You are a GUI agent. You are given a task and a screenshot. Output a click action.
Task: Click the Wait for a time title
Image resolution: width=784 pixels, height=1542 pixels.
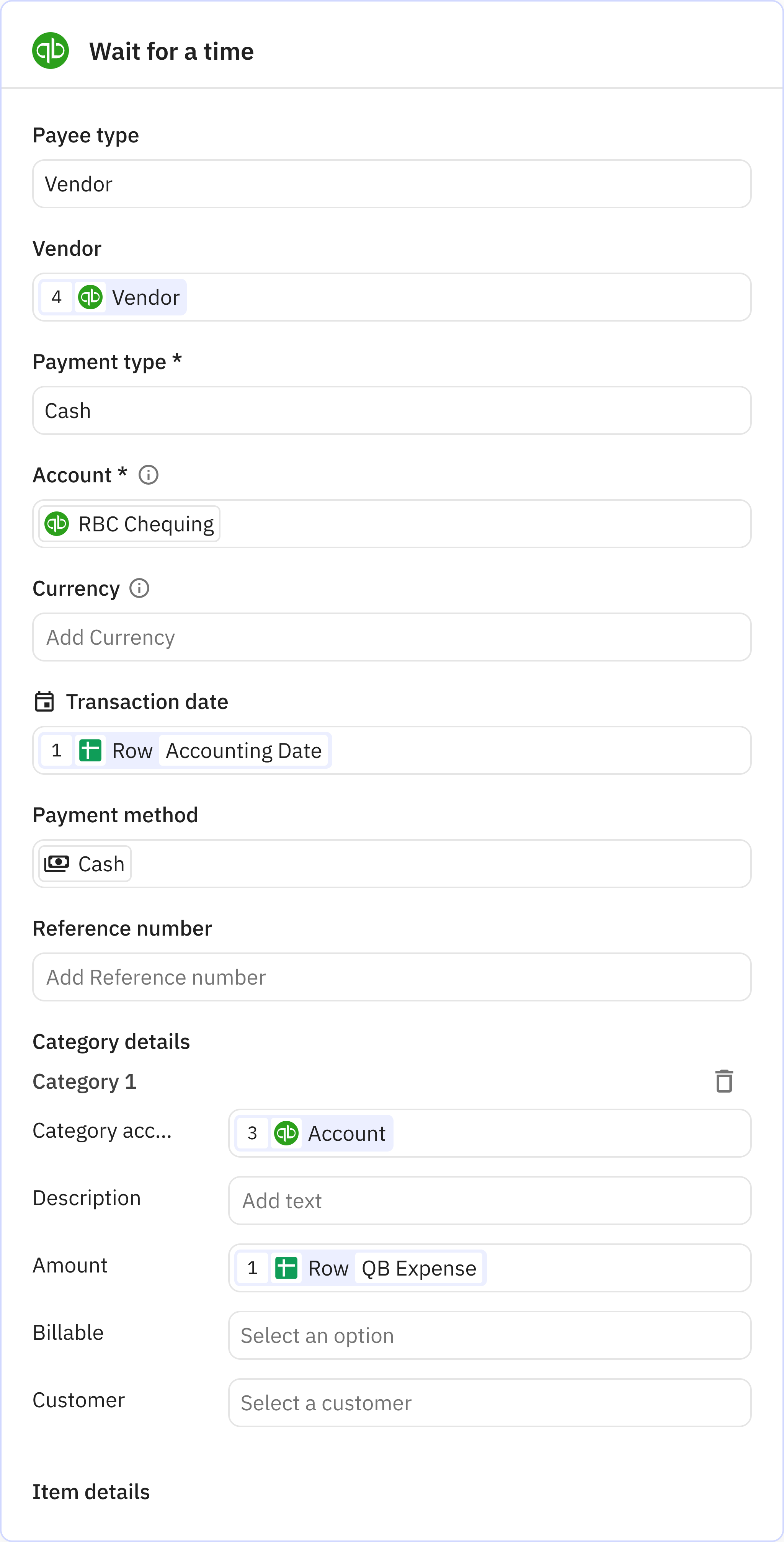coord(171,51)
